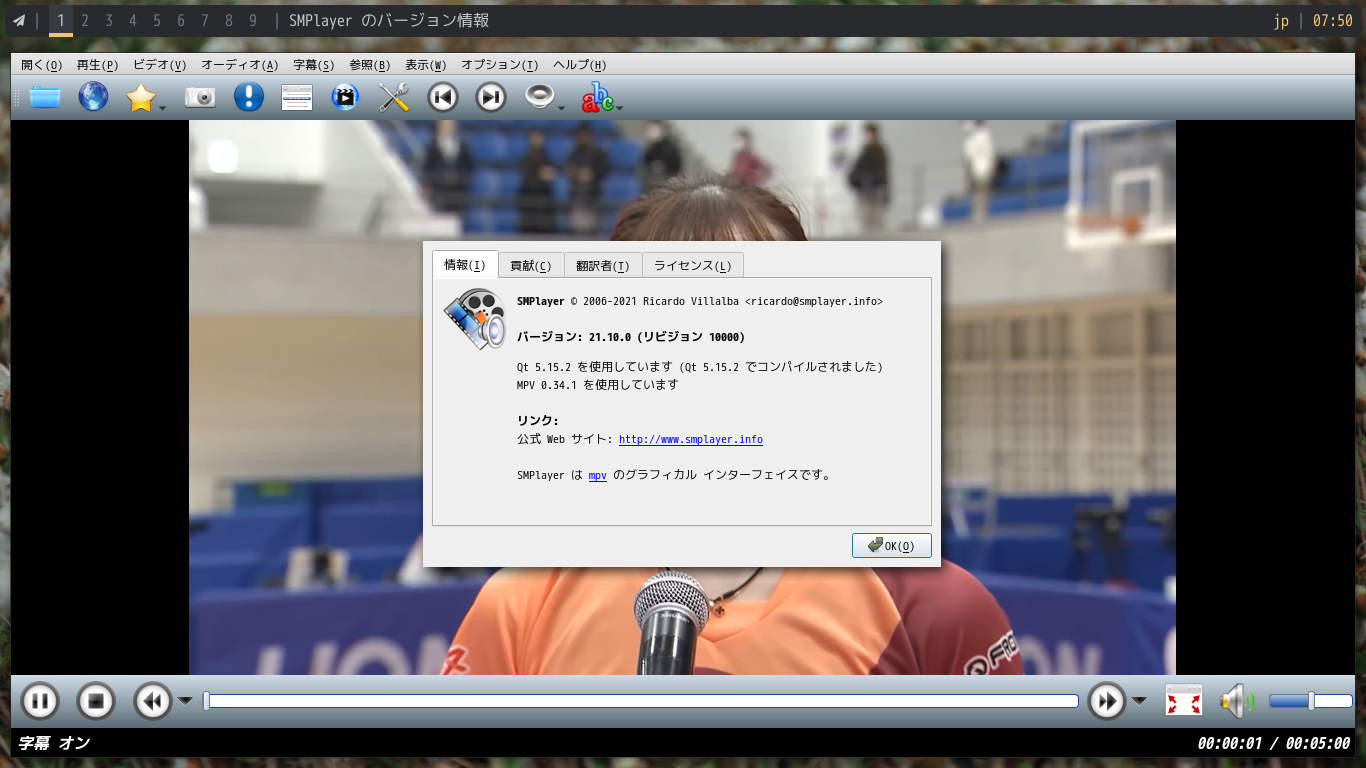Open the 開く(O) menu
This screenshot has width=1366, height=768.
[41, 65]
